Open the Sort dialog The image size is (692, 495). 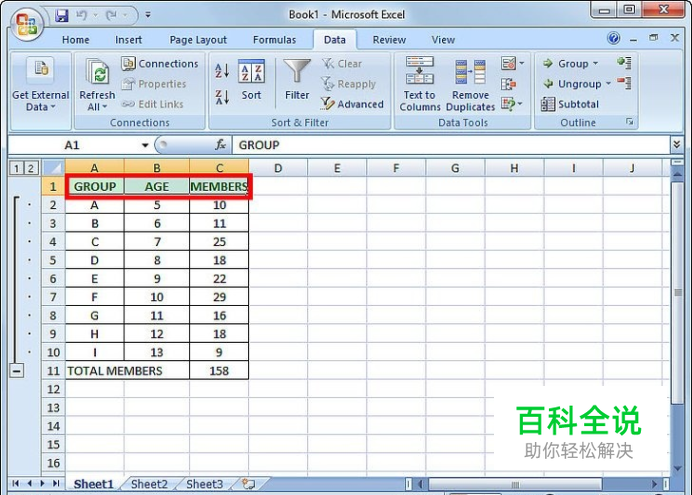pyautogui.click(x=252, y=80)
